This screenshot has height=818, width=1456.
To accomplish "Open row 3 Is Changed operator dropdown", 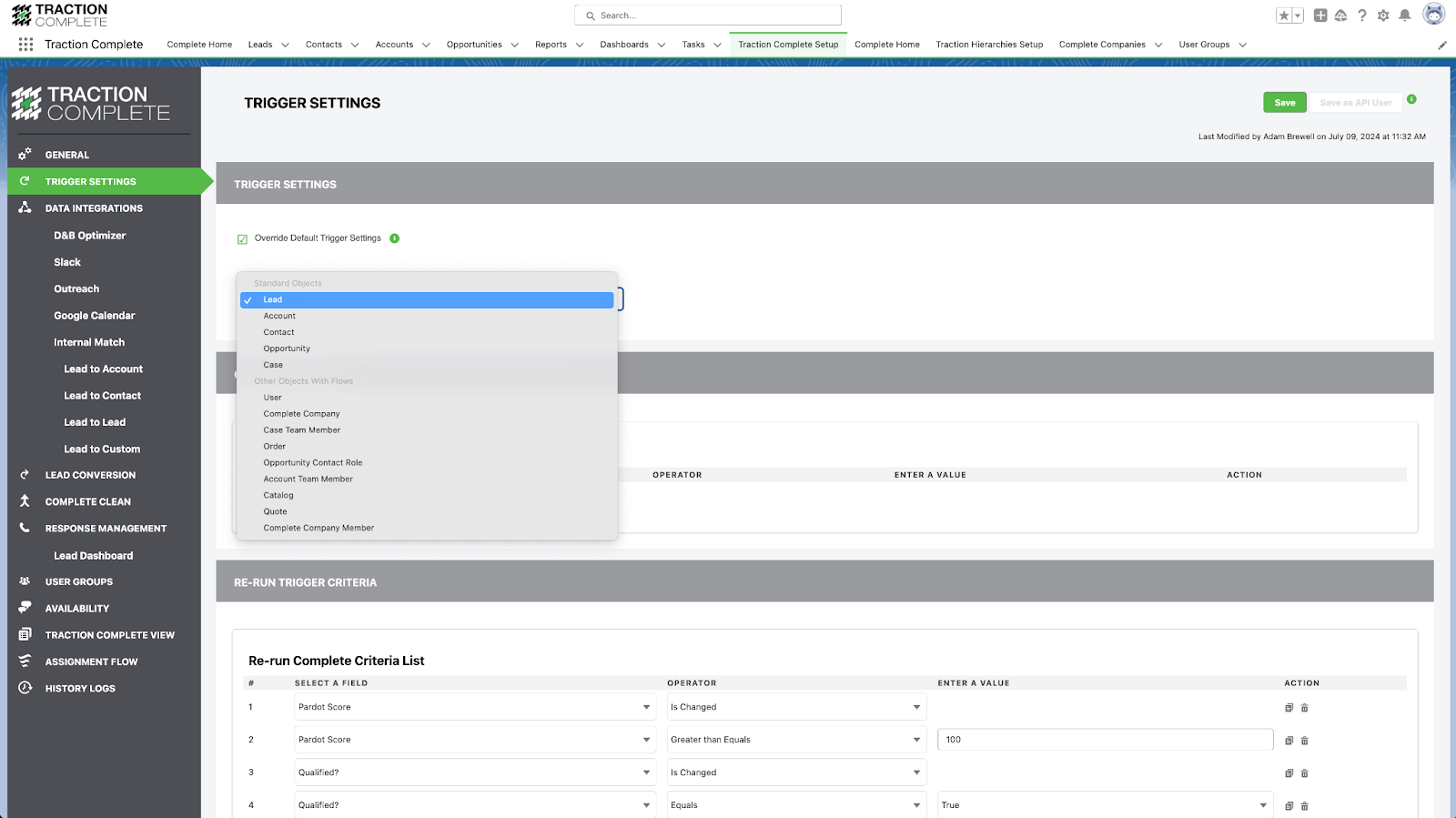I will click(796, 773).
